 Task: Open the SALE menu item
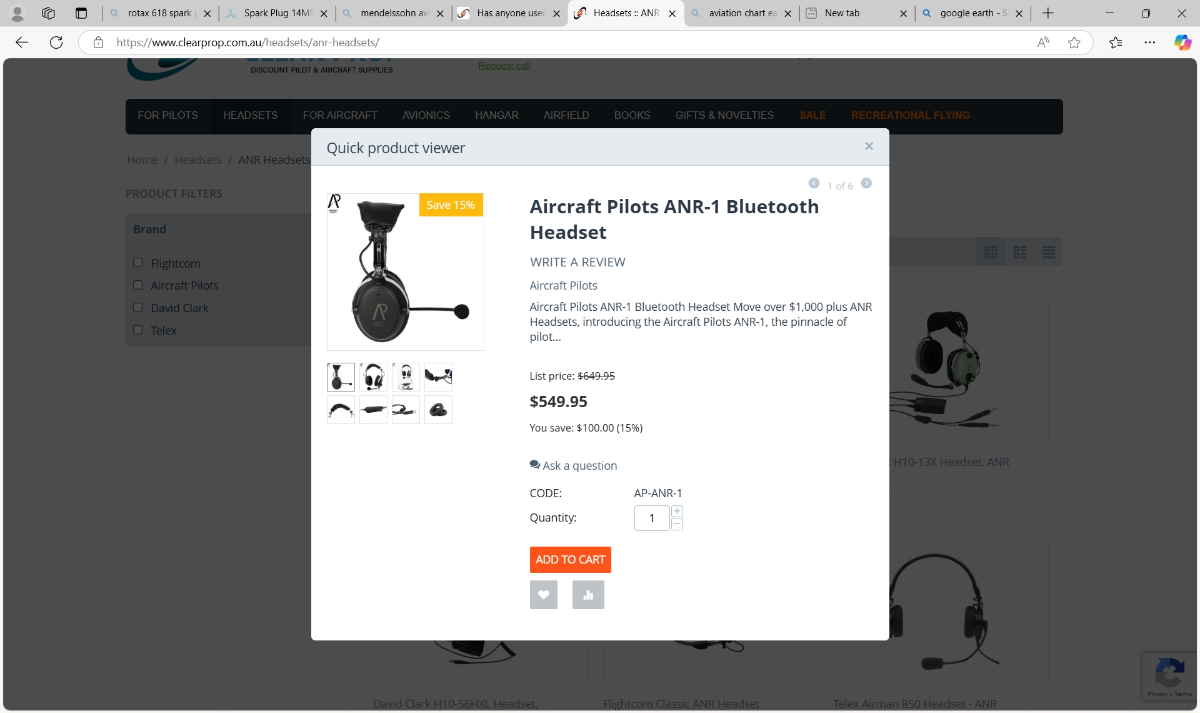pos(812,115)
